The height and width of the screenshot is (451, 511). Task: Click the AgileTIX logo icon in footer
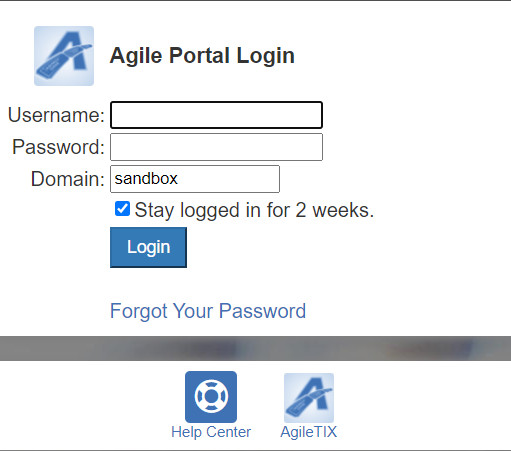pyautogui.click(x=309, y=398)
